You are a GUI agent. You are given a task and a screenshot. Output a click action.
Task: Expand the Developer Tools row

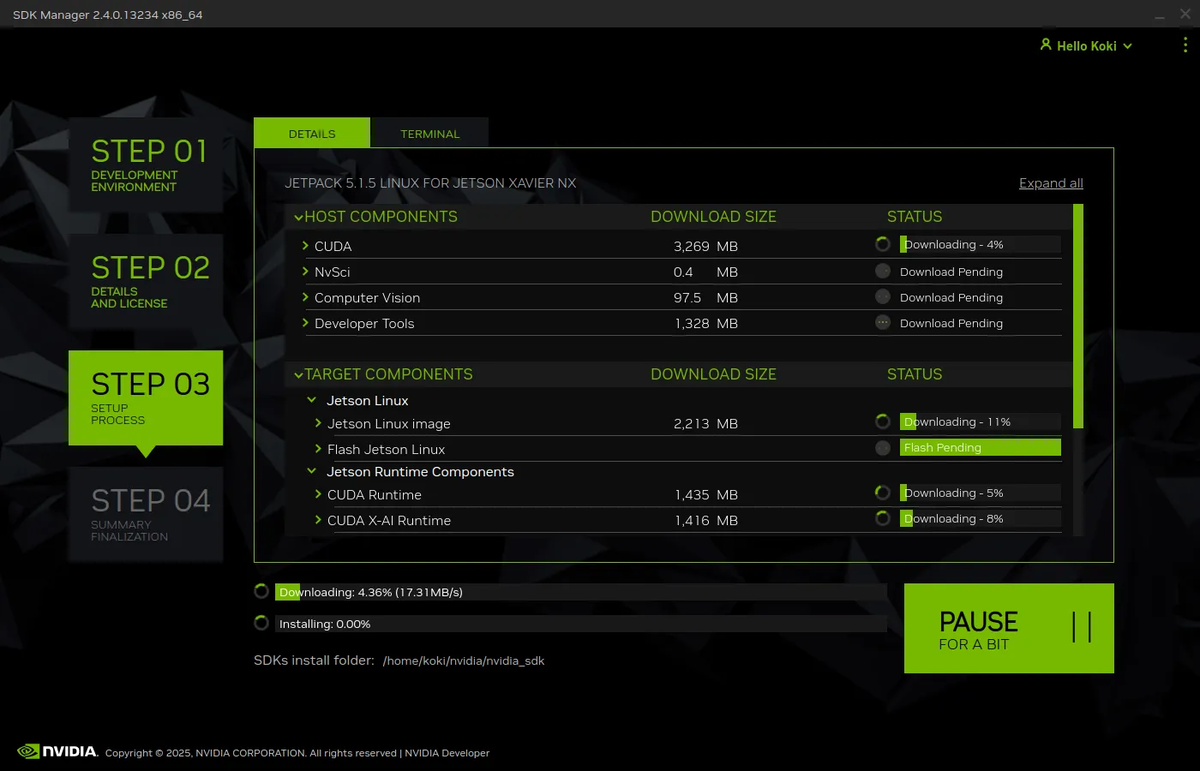tap(306, 323)
